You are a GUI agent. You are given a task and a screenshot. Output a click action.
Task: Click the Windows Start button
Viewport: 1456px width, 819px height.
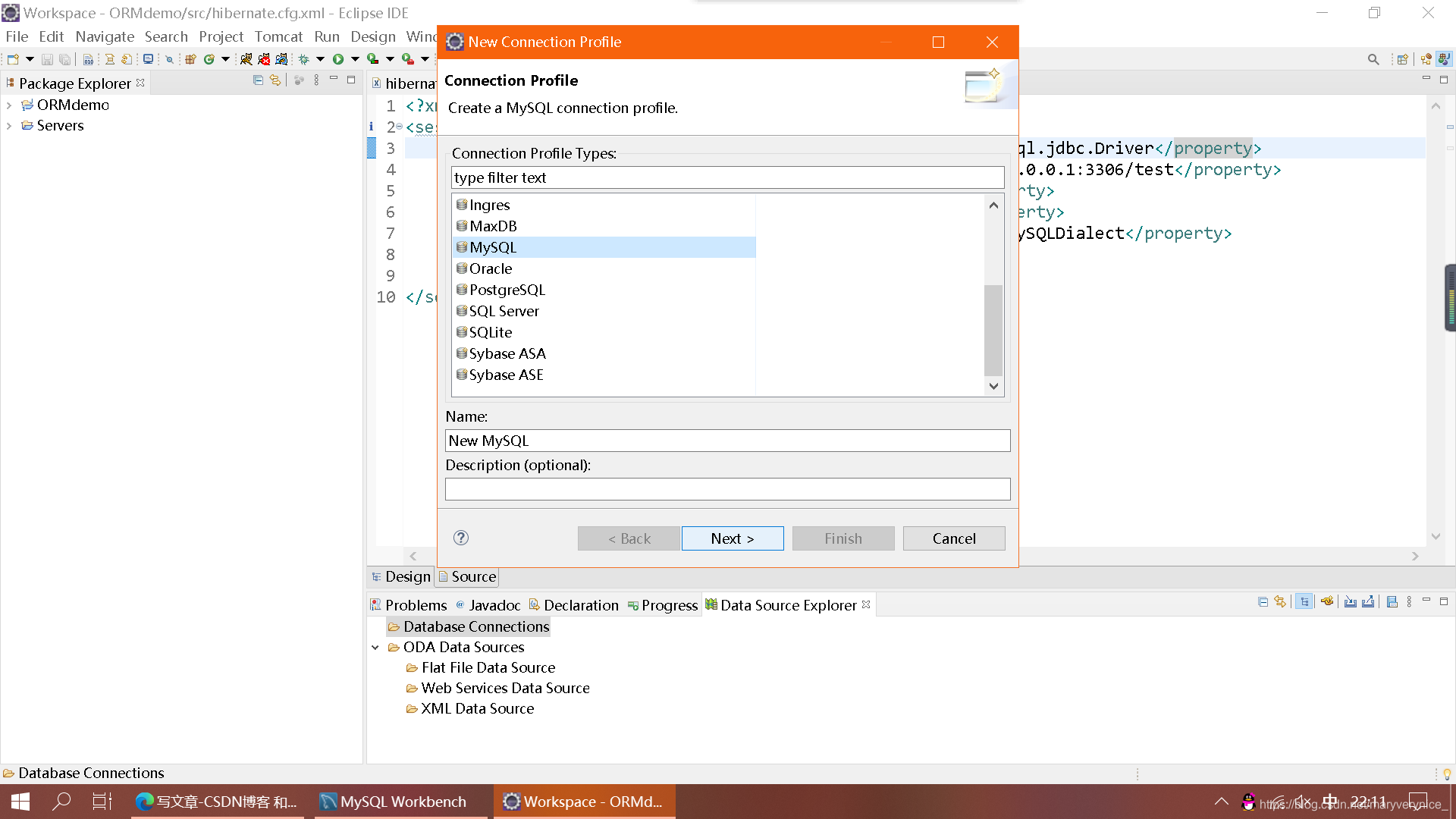[x=20, y=802]
